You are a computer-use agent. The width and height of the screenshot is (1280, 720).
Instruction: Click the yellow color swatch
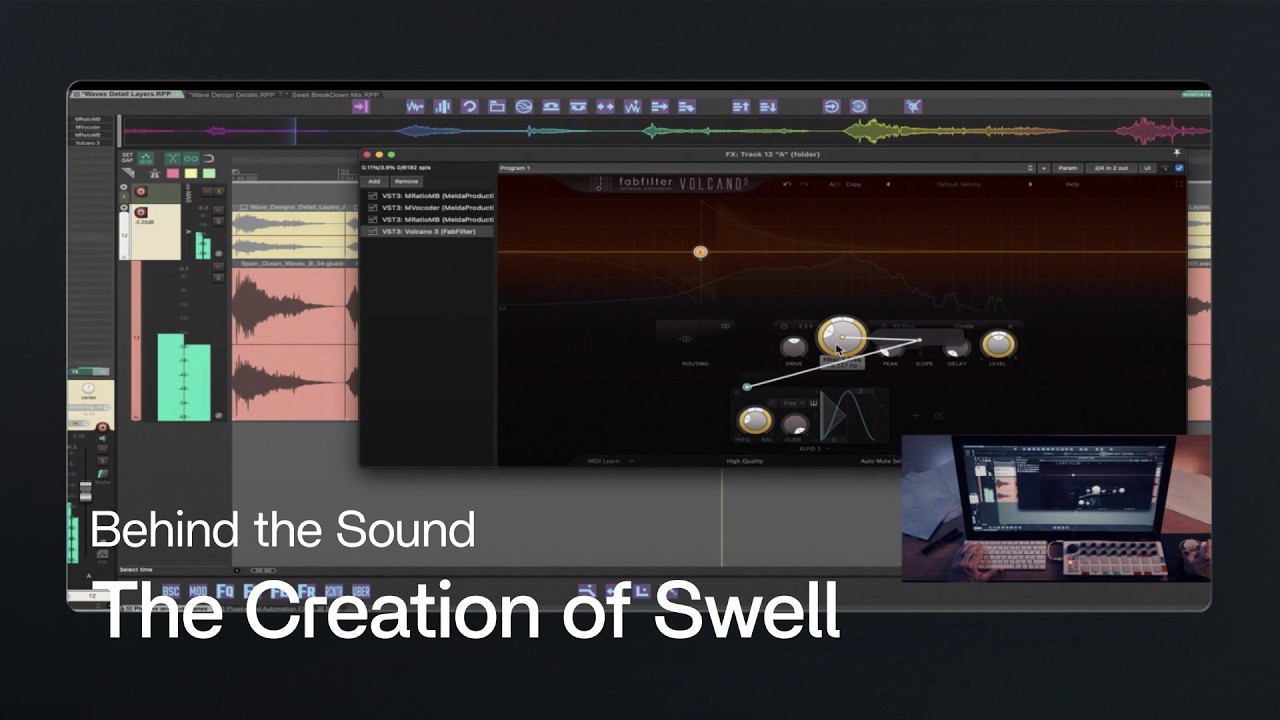190,173
